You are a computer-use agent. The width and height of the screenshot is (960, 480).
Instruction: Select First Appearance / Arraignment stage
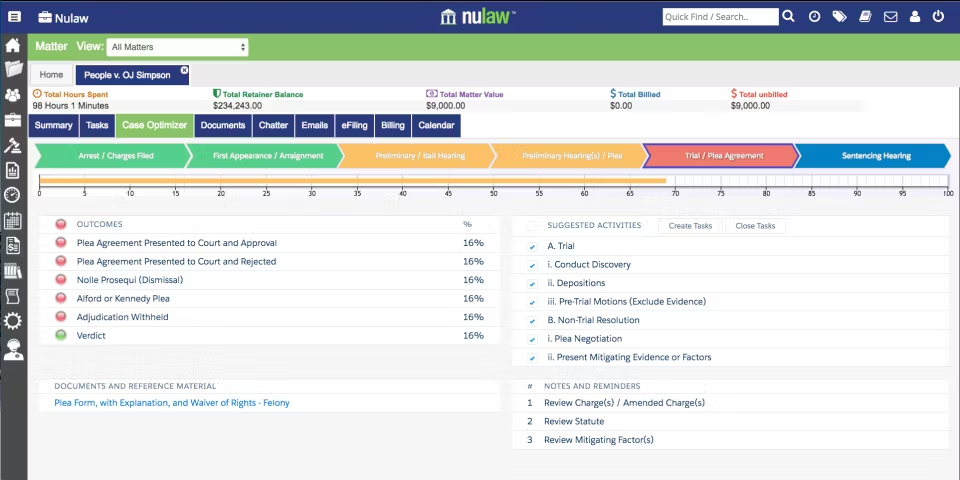coord(265,156)
